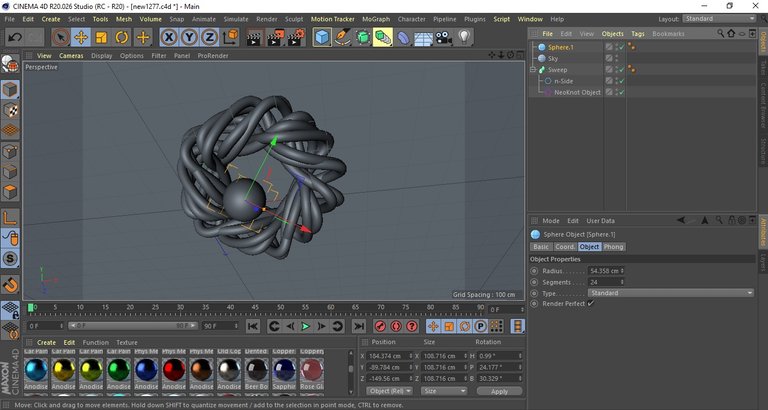Add a Camera object
Viewport: 768px width, 410px height.
pos(444,37)
